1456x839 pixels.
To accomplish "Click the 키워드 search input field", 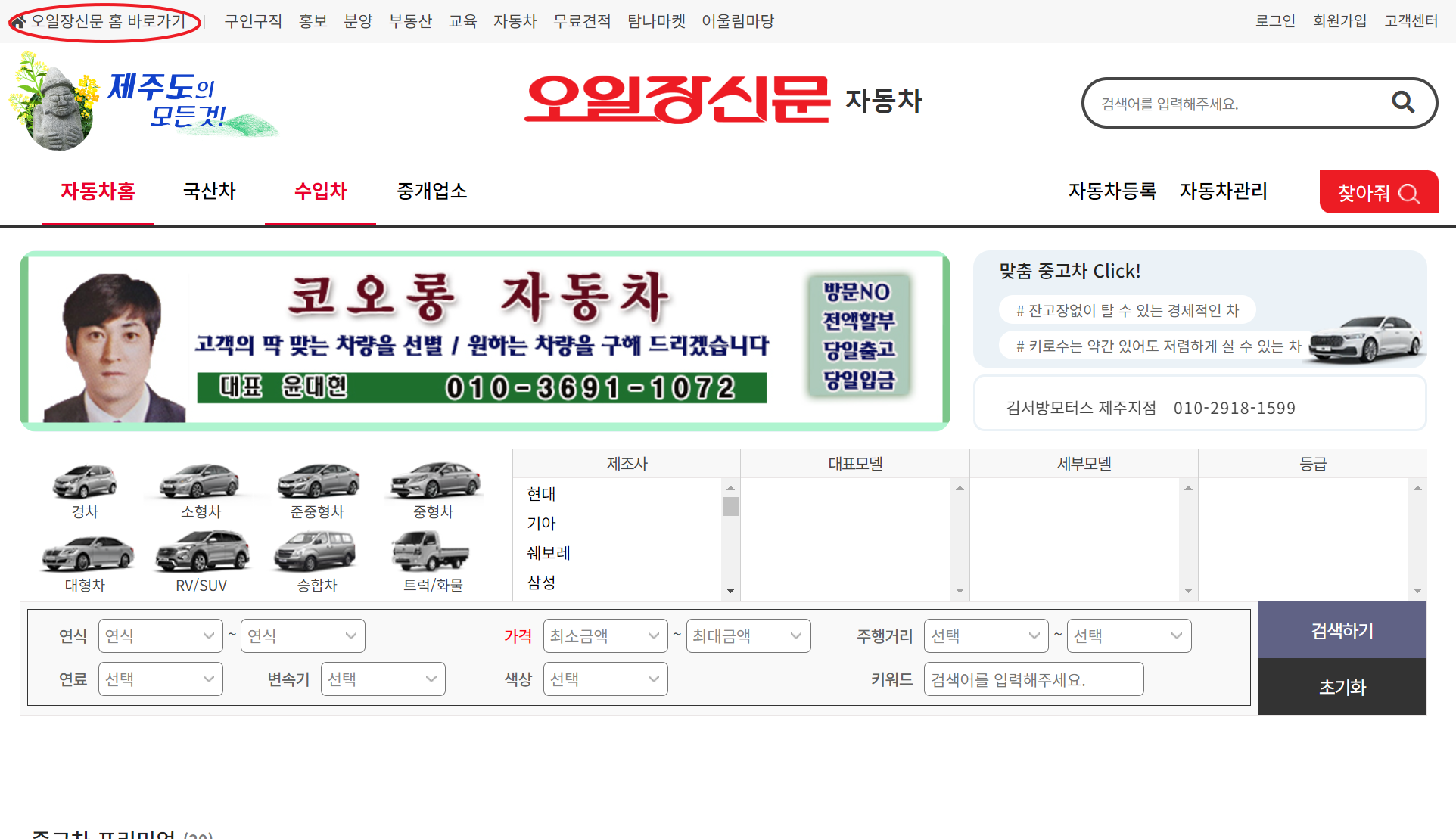I will (1034, 679).
